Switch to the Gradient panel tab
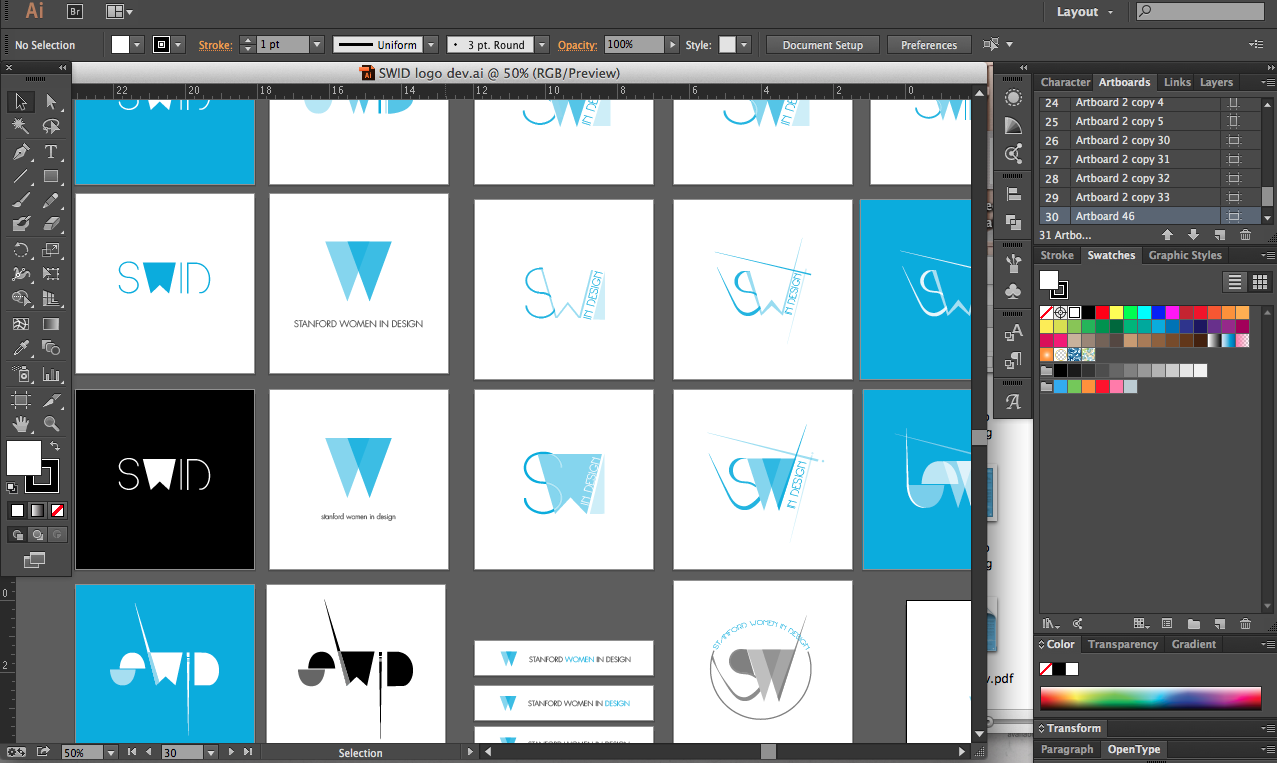Viewport: 1277px width, 763px height. [1194, 645]
